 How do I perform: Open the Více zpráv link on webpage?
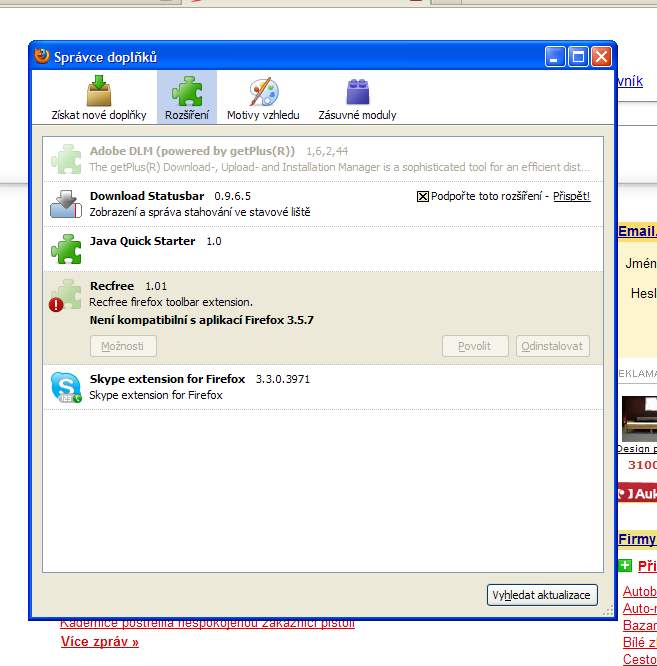(100, 641)
